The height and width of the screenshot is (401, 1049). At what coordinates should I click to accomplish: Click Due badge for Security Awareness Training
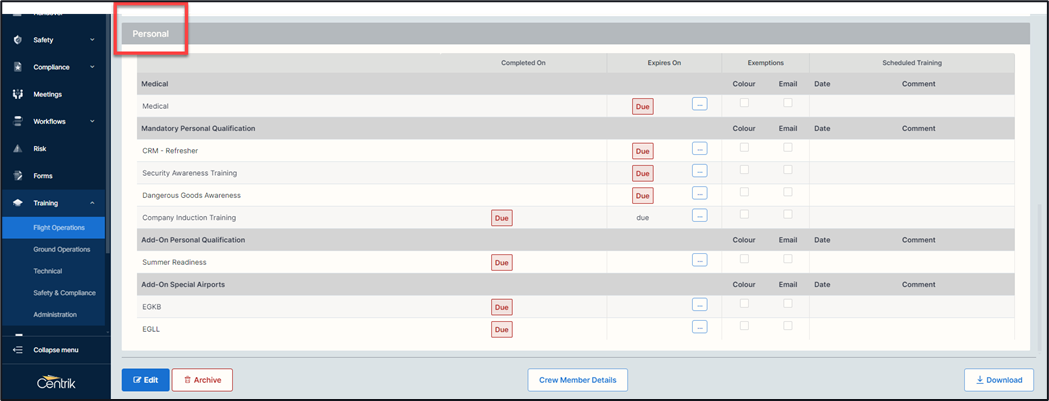pos(643,173)
